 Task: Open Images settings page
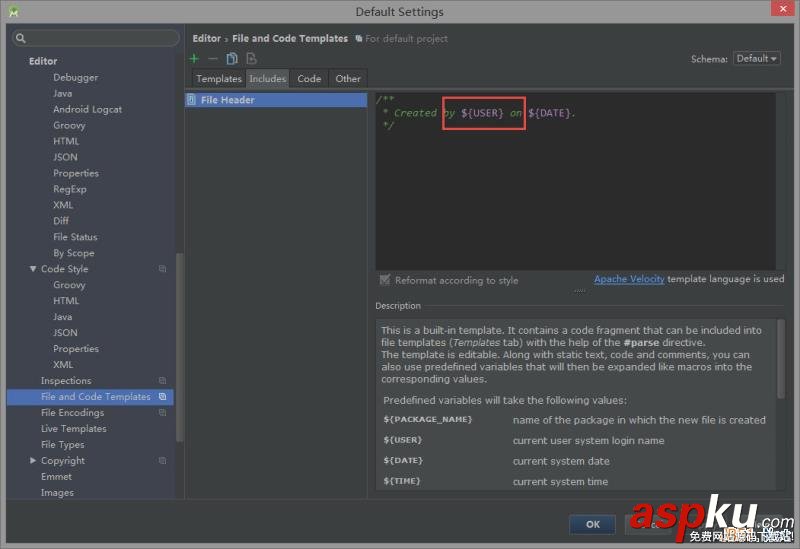(x=57, y=492)
